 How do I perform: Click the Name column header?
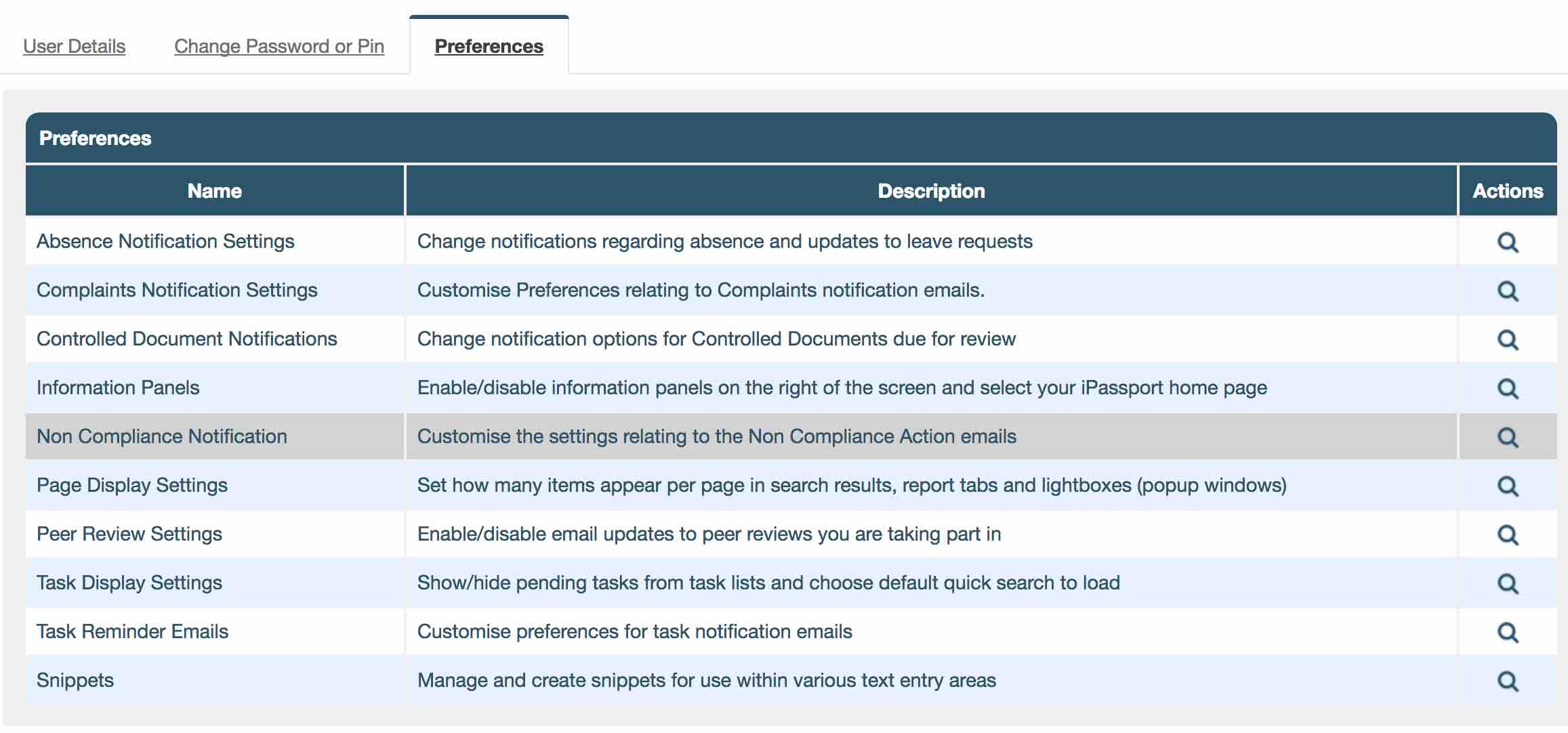pos(214,191)
